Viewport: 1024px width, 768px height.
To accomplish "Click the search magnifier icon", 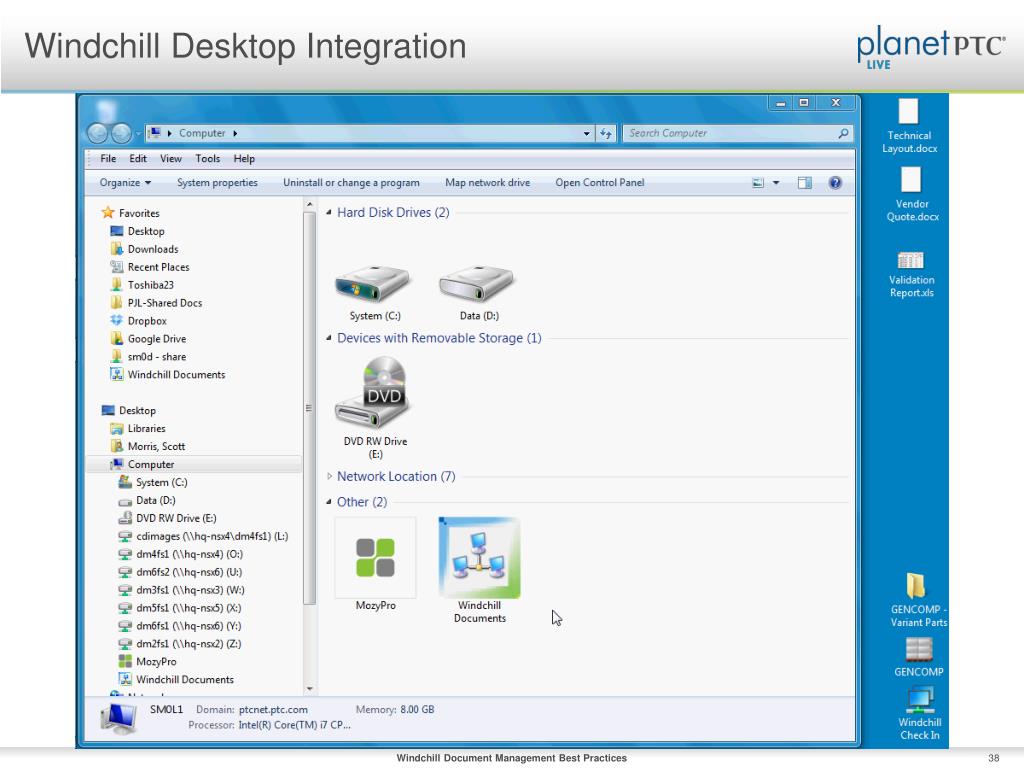I will [x=843, y=133].
